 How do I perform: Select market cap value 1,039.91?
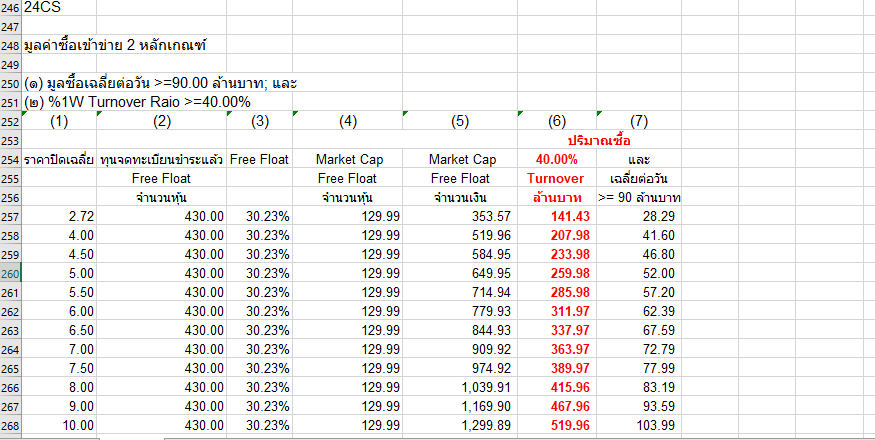pyautogui.click(x=460, y=388)
